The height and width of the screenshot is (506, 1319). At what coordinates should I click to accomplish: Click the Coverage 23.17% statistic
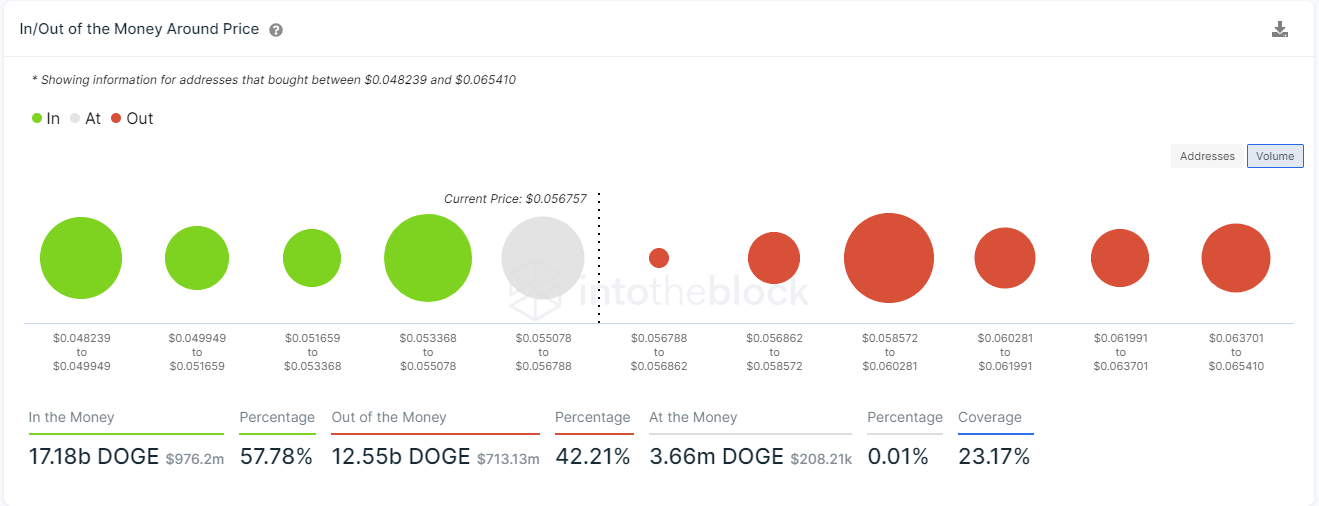(994, 457)
